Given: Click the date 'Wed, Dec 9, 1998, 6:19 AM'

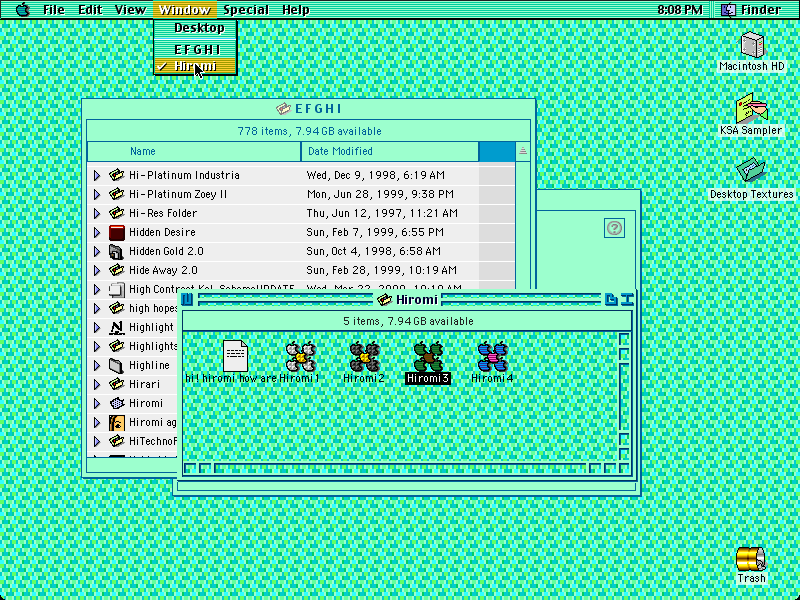Looking at the screenshot, I should point(376,176).
